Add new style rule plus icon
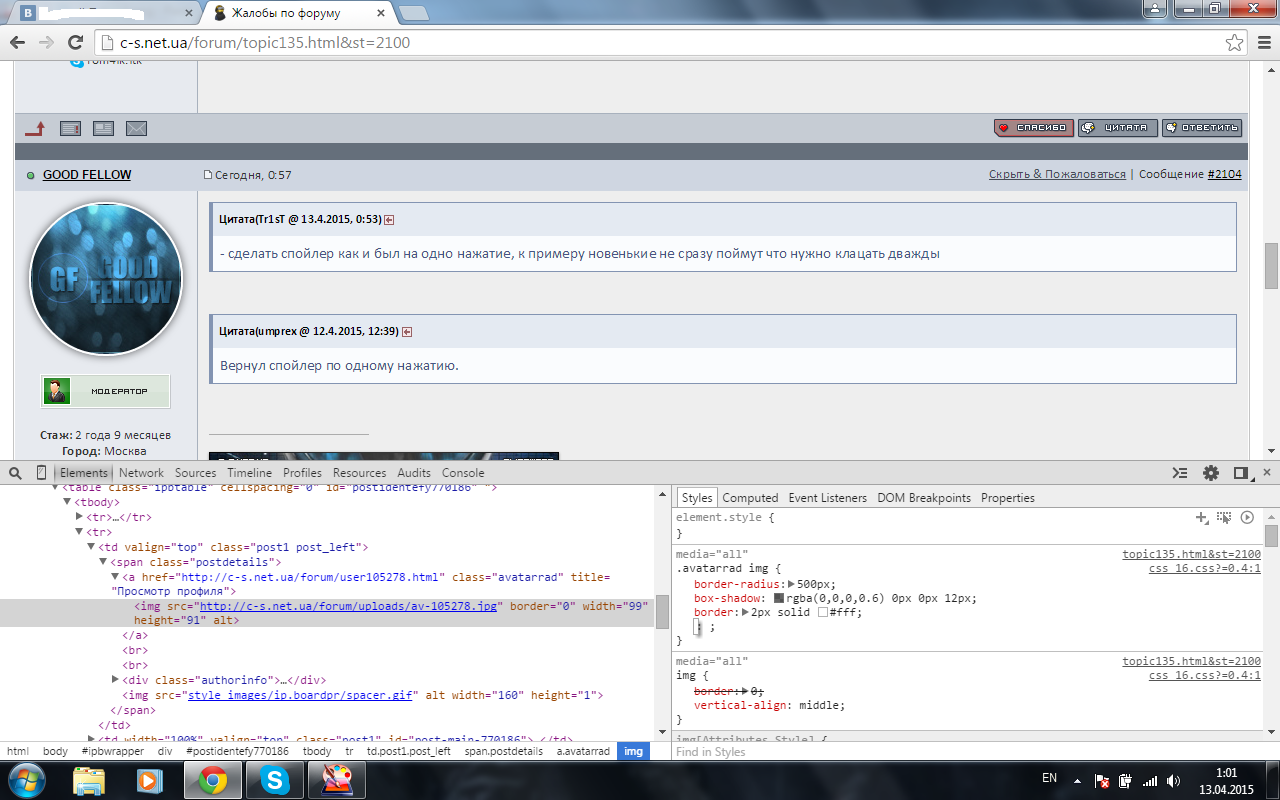1280x800 pixels. (1202, 518)
